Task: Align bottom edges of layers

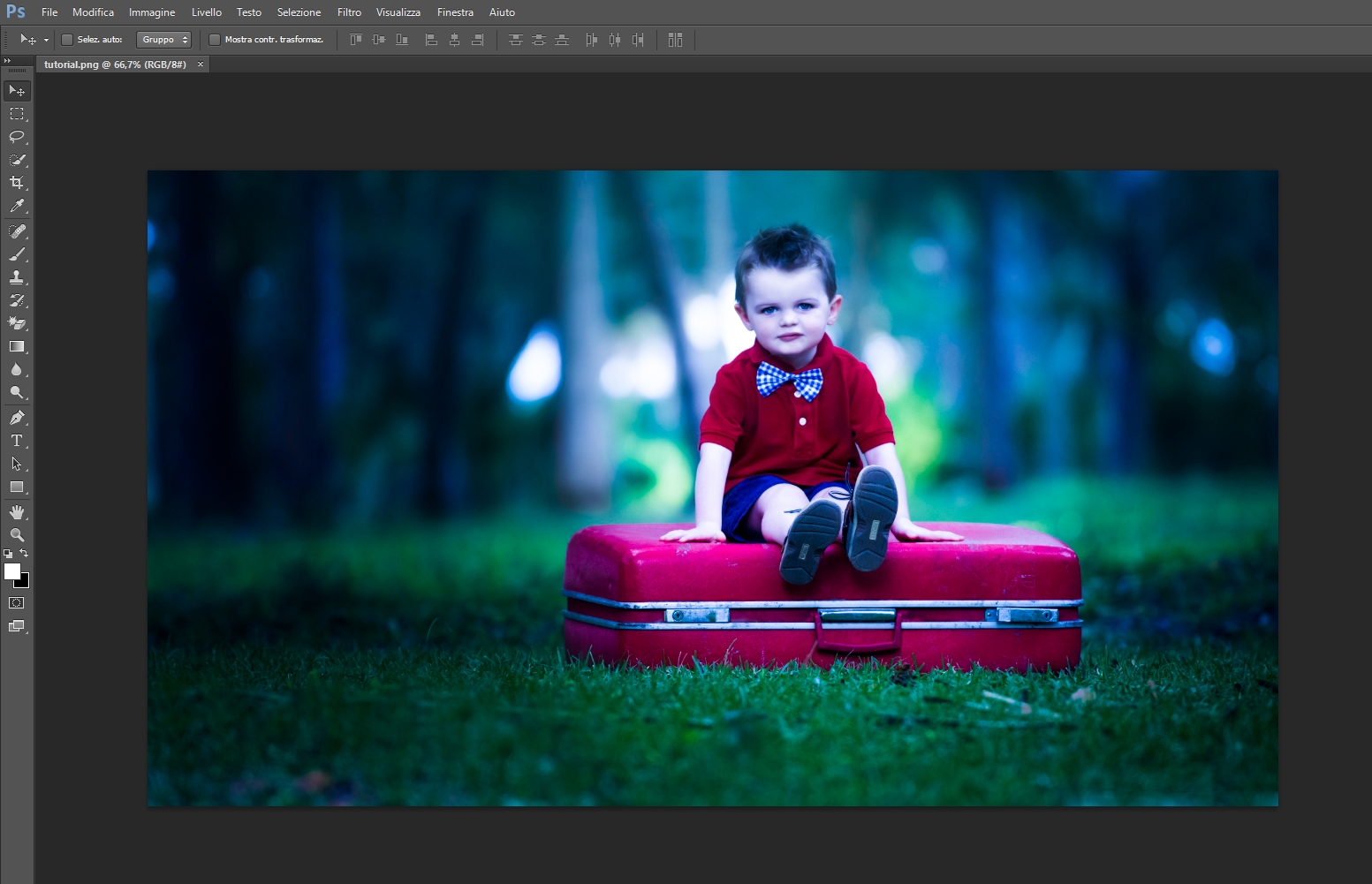Action: click(x=402, y=40)
